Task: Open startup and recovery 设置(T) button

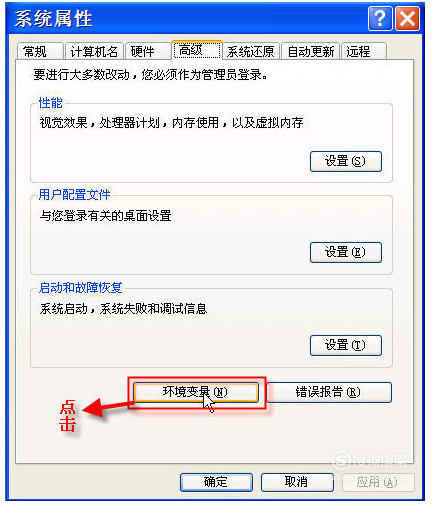Action: pos(346,345)
